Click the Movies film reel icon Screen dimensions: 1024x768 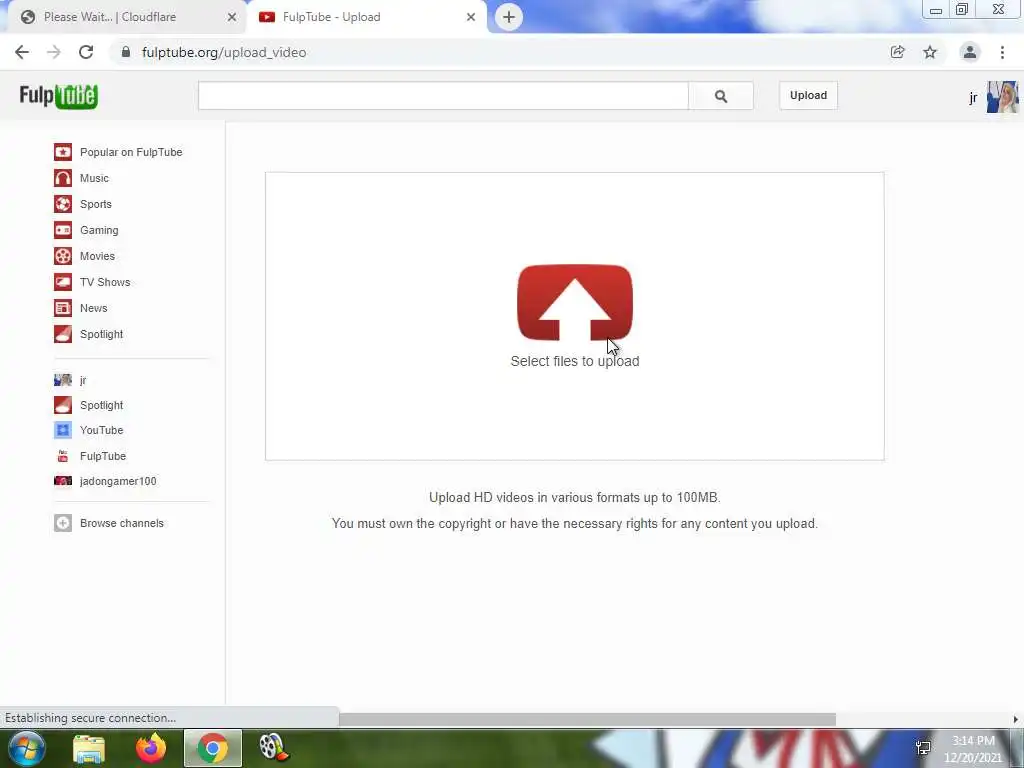[x=63, y=256]
